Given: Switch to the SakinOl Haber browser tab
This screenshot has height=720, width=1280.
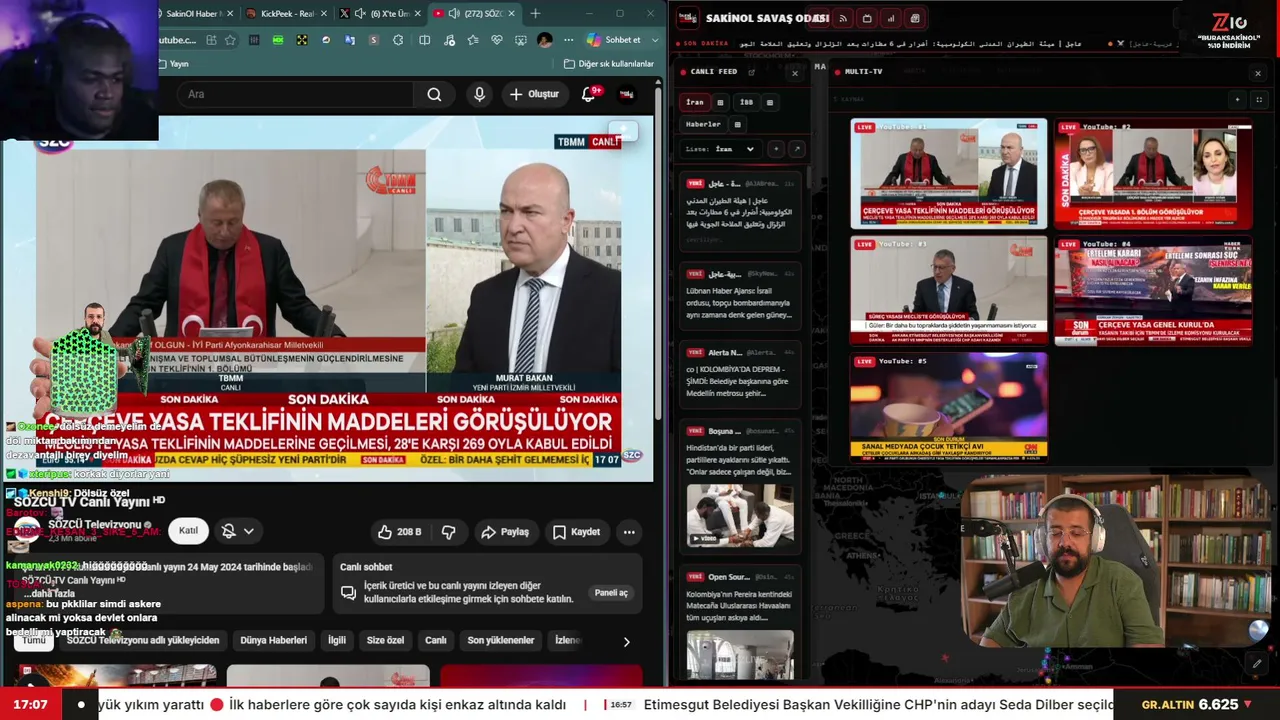Looking at the screenshot, I should 198,13.
